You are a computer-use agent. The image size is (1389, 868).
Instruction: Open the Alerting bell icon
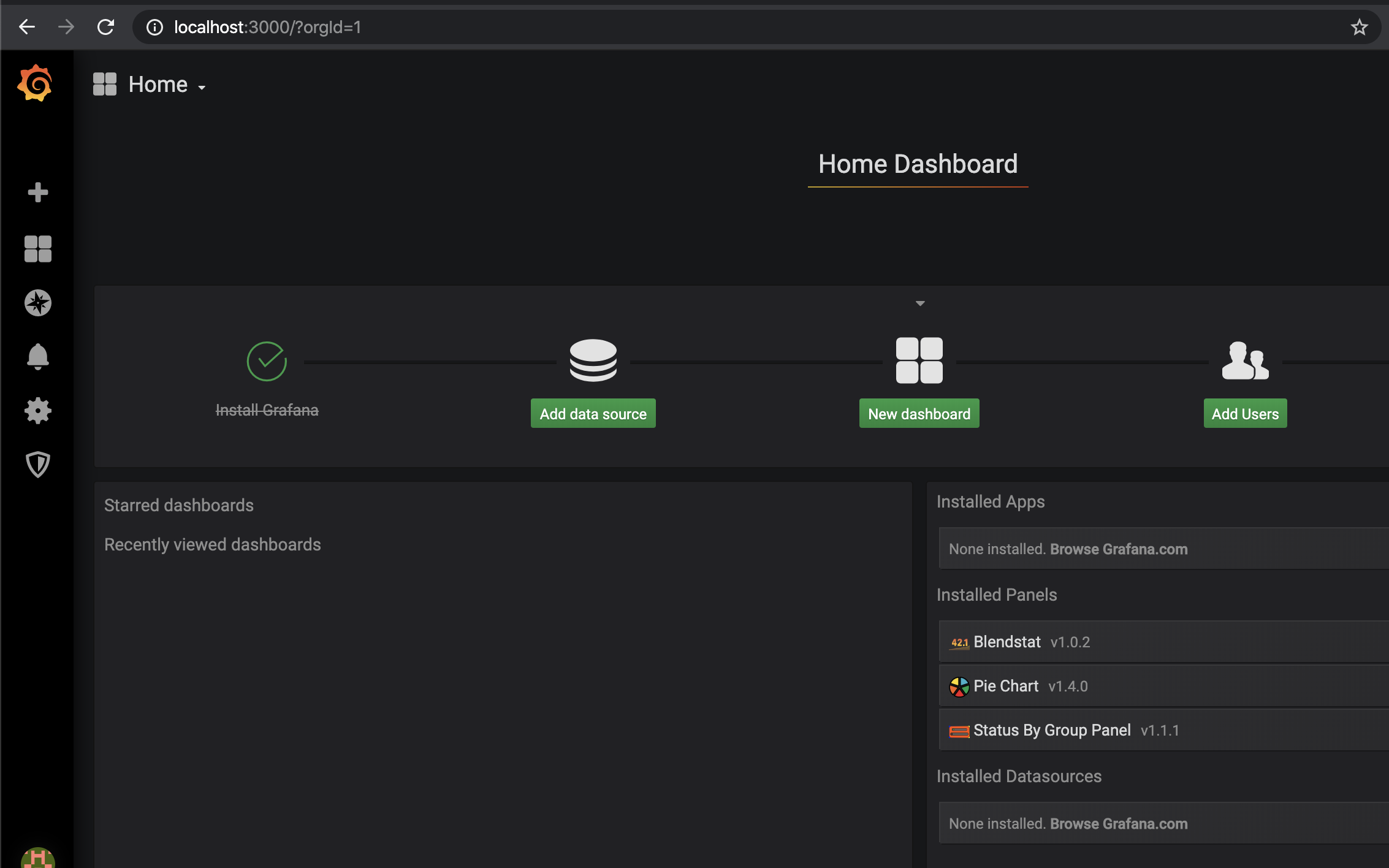coord(37,356)
